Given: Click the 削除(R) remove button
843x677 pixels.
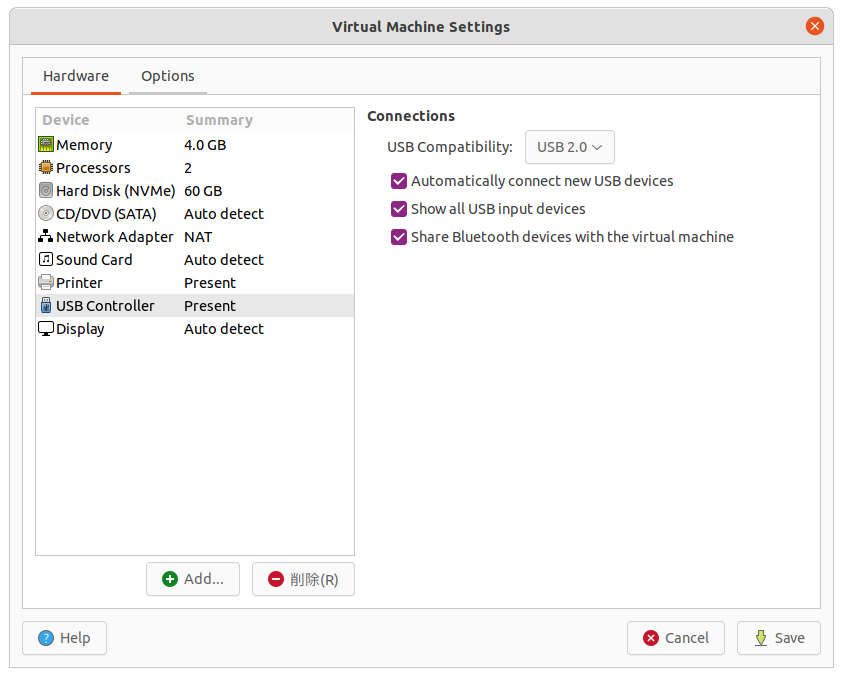Looking at the screenshot, I should 303,579.
